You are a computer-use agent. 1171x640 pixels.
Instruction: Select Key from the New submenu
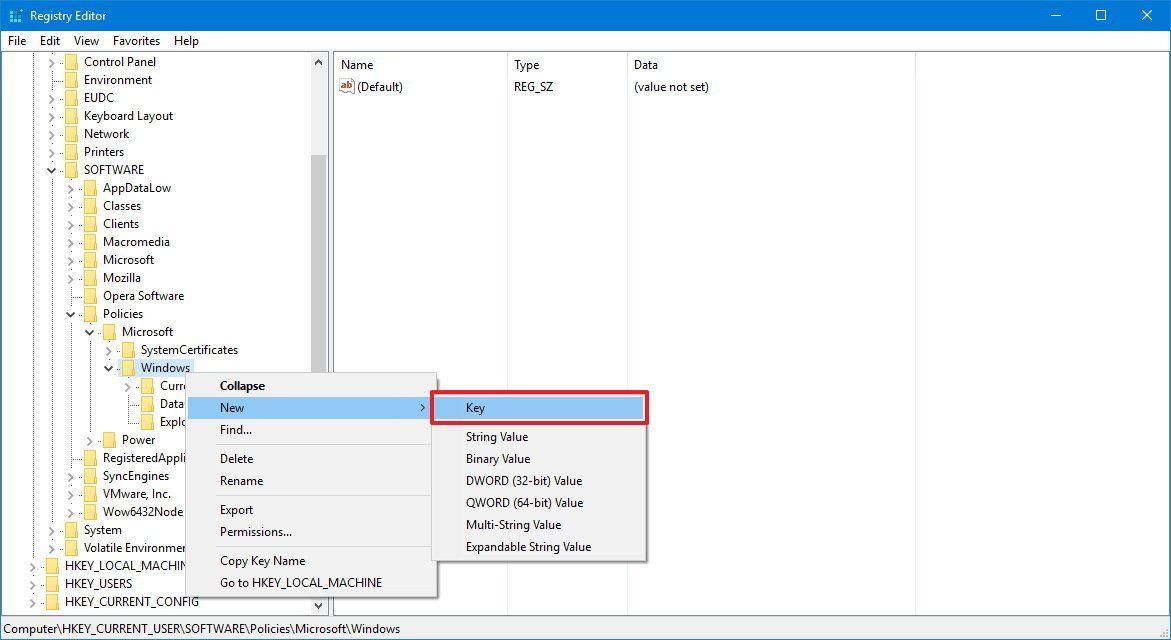click(539, 407)
